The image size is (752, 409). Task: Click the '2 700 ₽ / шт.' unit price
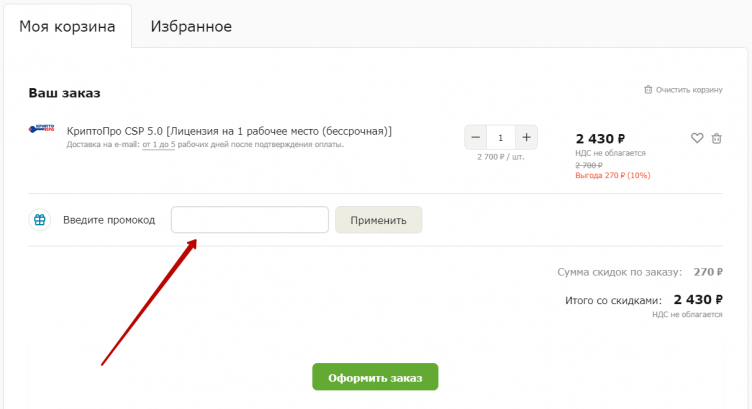click(x=501, y=157)
